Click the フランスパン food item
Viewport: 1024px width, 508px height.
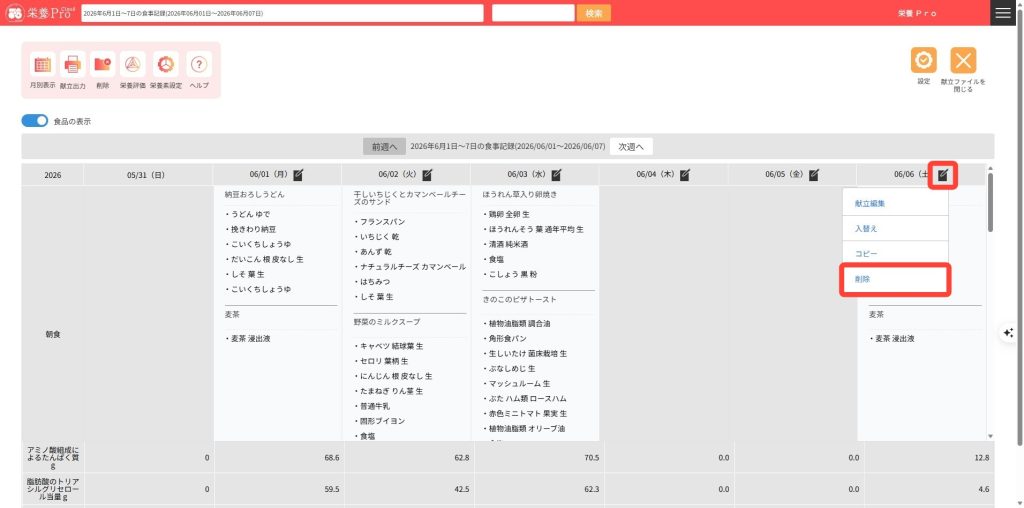(379, 222)
